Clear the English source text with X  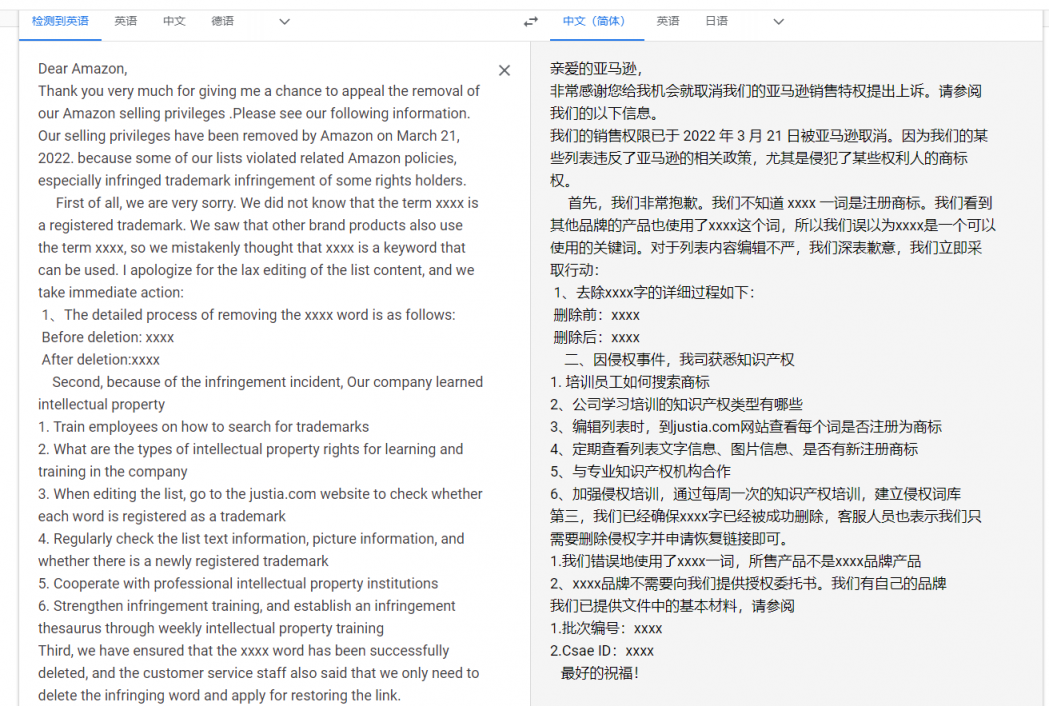(x=505, y=71)
